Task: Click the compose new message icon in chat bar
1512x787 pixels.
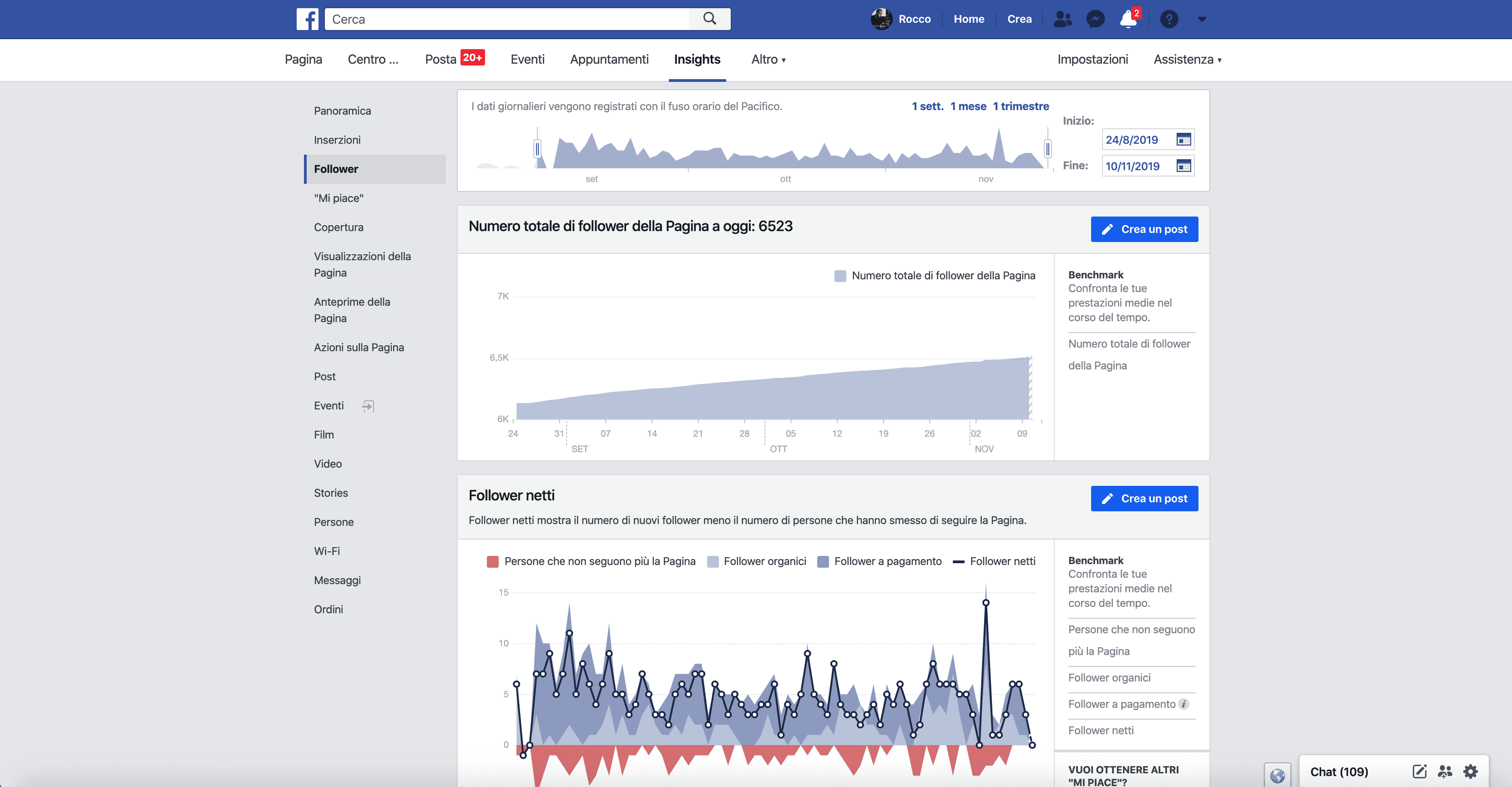Action: tap(1419, 771)
